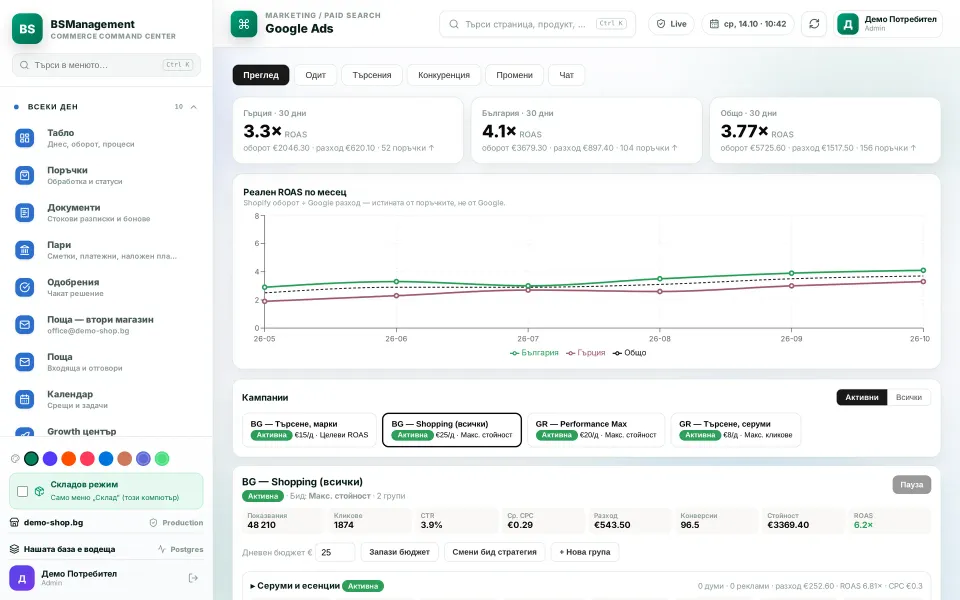Click the BS logo in sidebar
Viewport: 960px width, 600px height.
[x=27, y=29]
